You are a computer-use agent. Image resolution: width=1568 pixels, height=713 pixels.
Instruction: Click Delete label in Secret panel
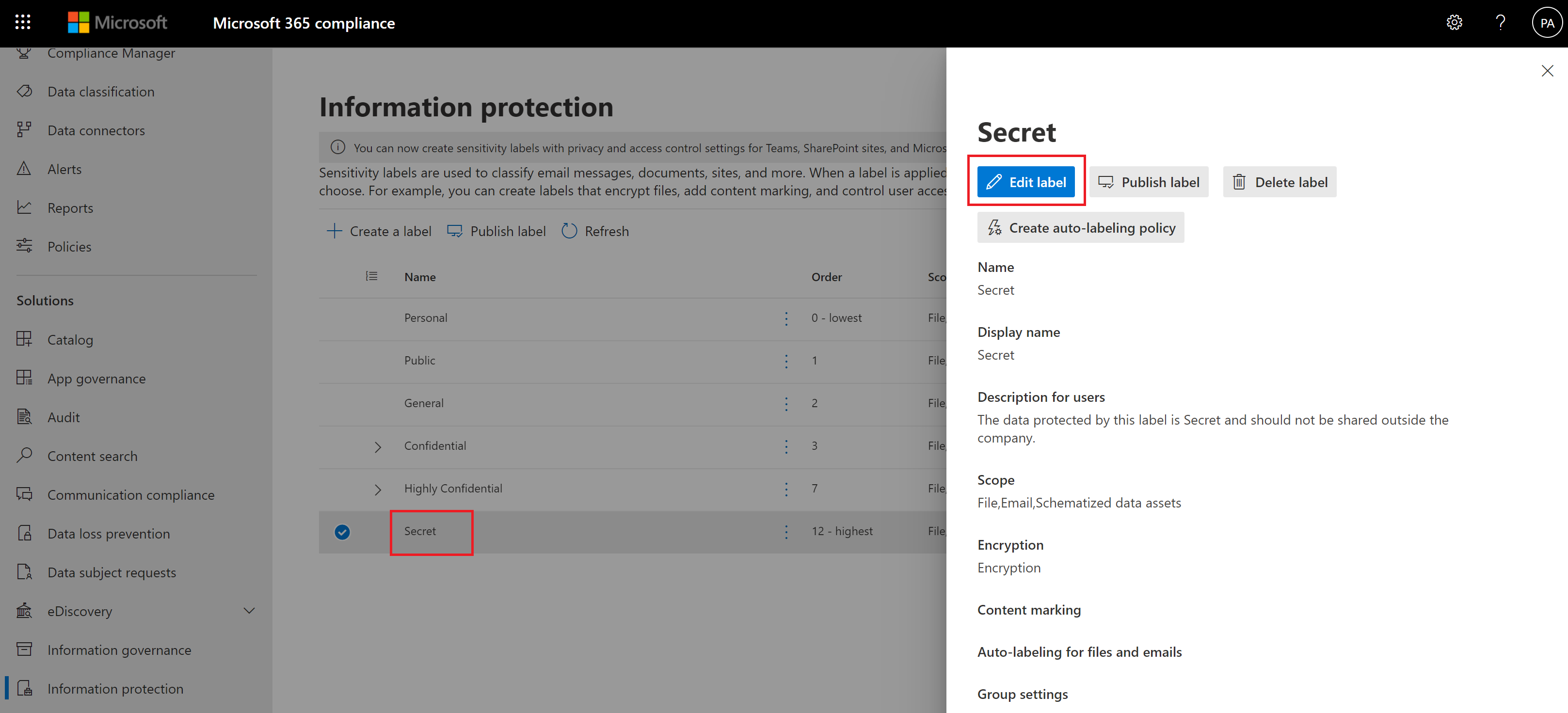click(x=1280, y=182)
